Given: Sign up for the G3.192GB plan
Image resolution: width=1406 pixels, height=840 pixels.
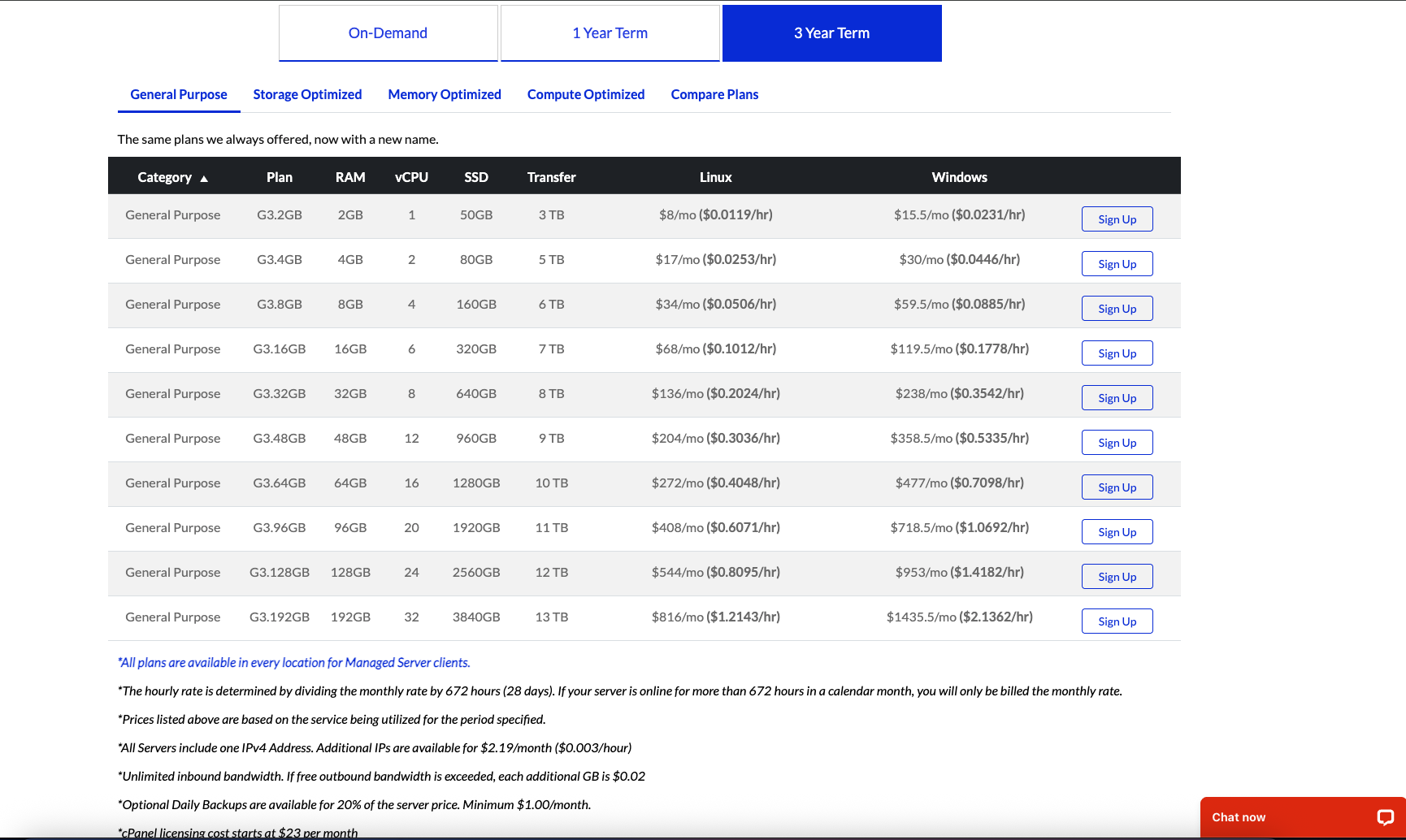Looking at the screenshot, I should pos(1117,621).
